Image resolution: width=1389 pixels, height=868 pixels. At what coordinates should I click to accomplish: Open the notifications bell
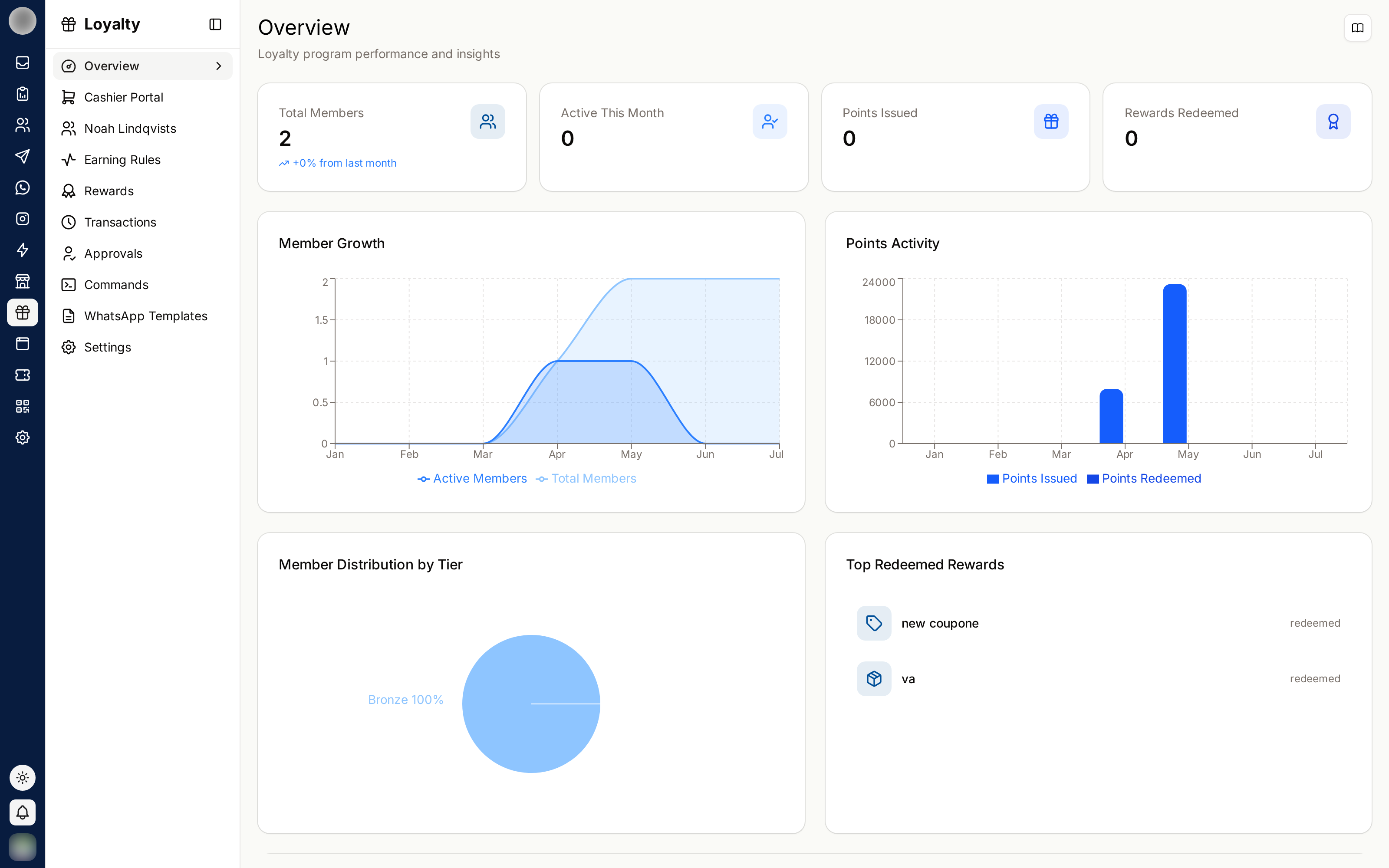point(23,812)
